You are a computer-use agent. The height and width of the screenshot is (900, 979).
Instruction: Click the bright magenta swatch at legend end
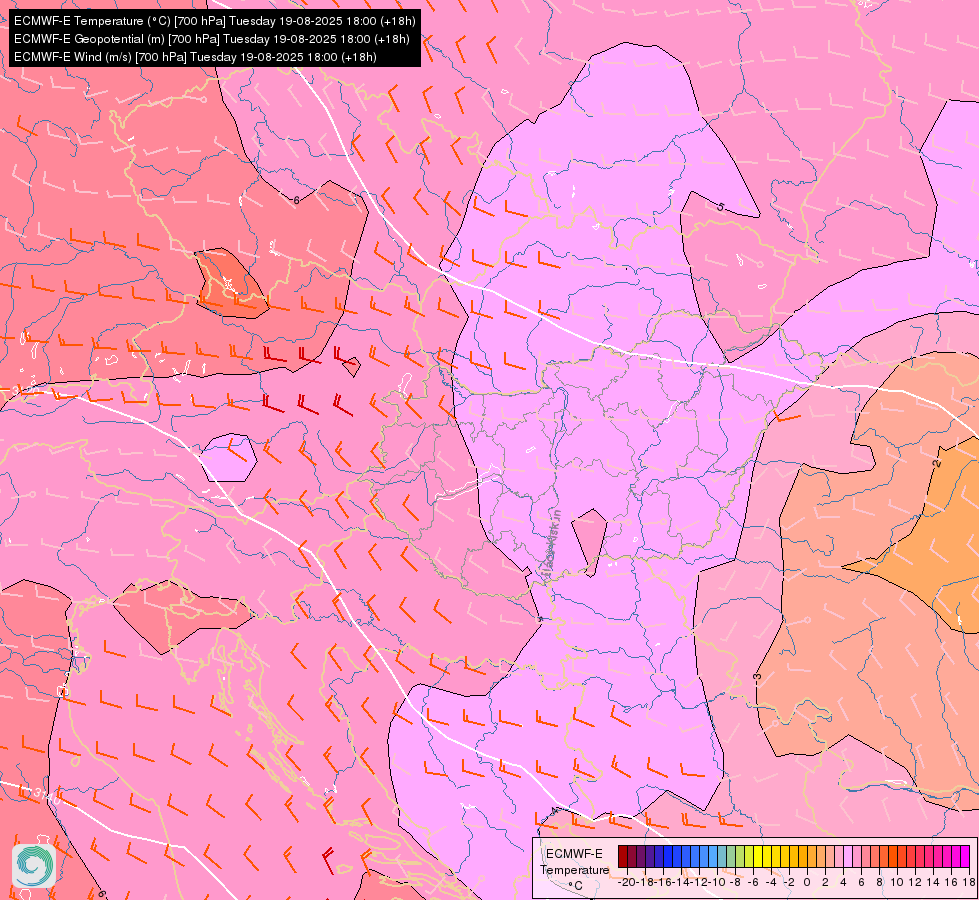click(x=965, y=856)
